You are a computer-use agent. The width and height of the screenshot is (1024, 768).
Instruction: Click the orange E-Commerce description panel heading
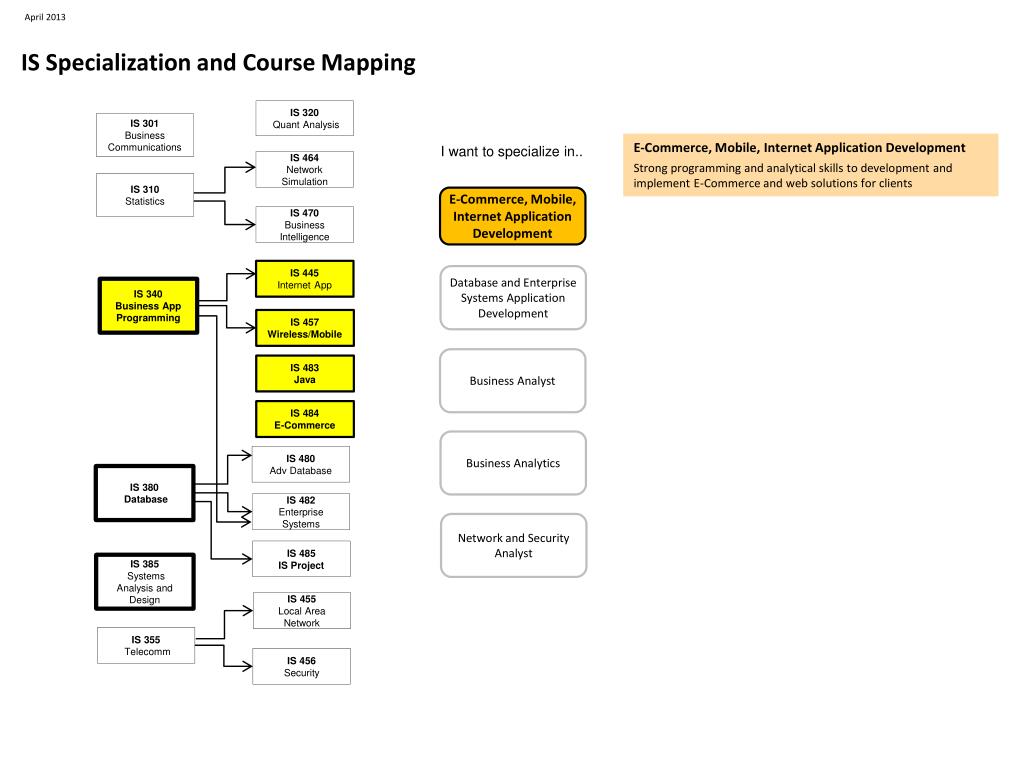click(799, 148)
